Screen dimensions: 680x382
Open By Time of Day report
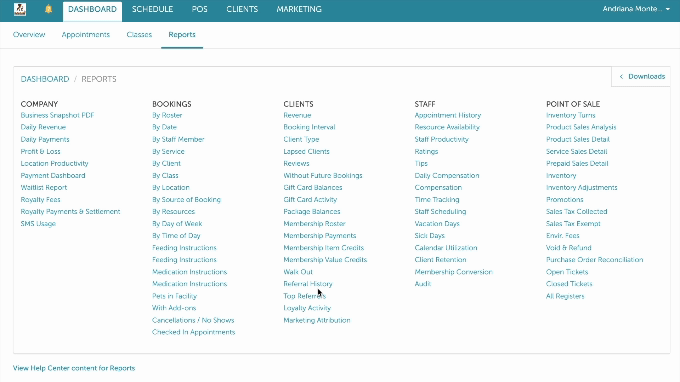pos(176,236)
